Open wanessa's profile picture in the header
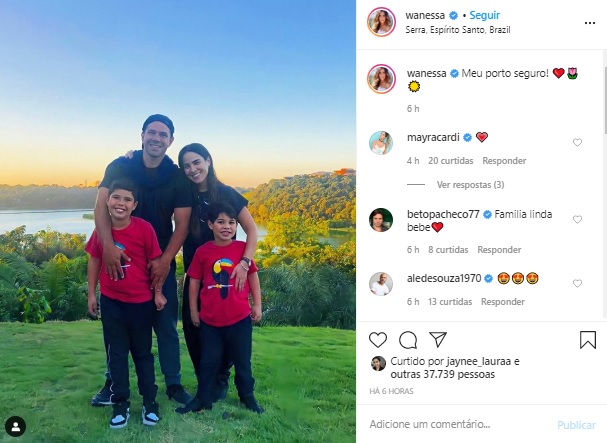This screenshot has width=607, height=443. click(381, 22)
